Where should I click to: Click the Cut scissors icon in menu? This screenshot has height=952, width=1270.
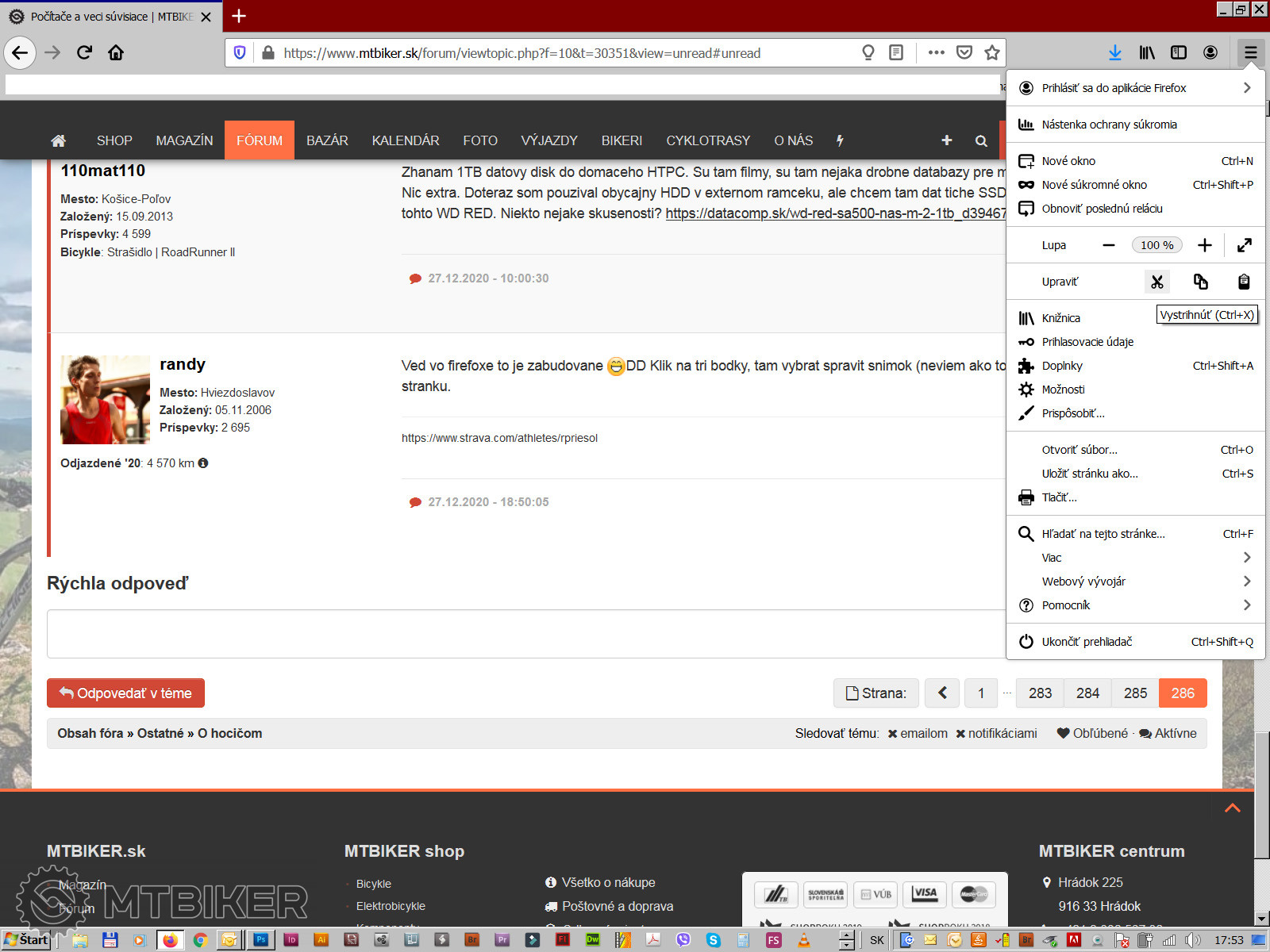tap(1156, 282)
